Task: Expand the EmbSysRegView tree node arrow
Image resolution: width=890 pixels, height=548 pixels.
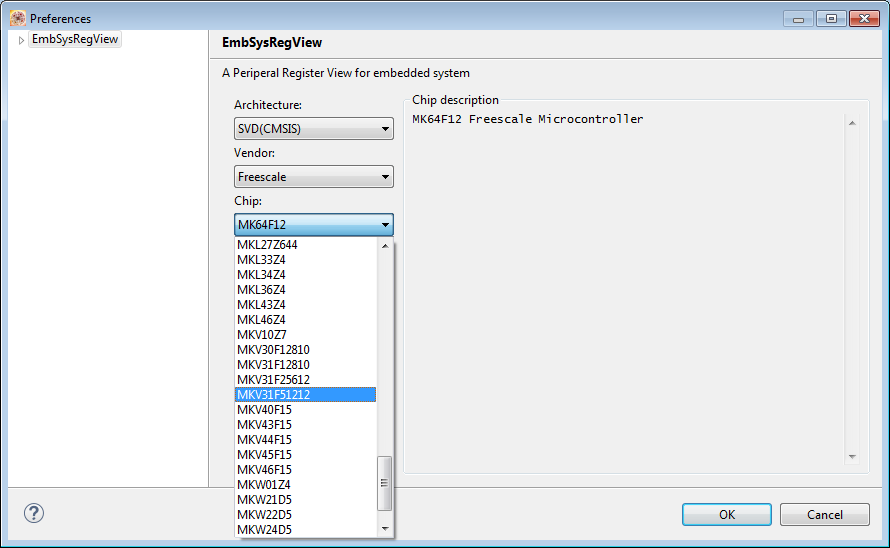Action: coord(21,40)
